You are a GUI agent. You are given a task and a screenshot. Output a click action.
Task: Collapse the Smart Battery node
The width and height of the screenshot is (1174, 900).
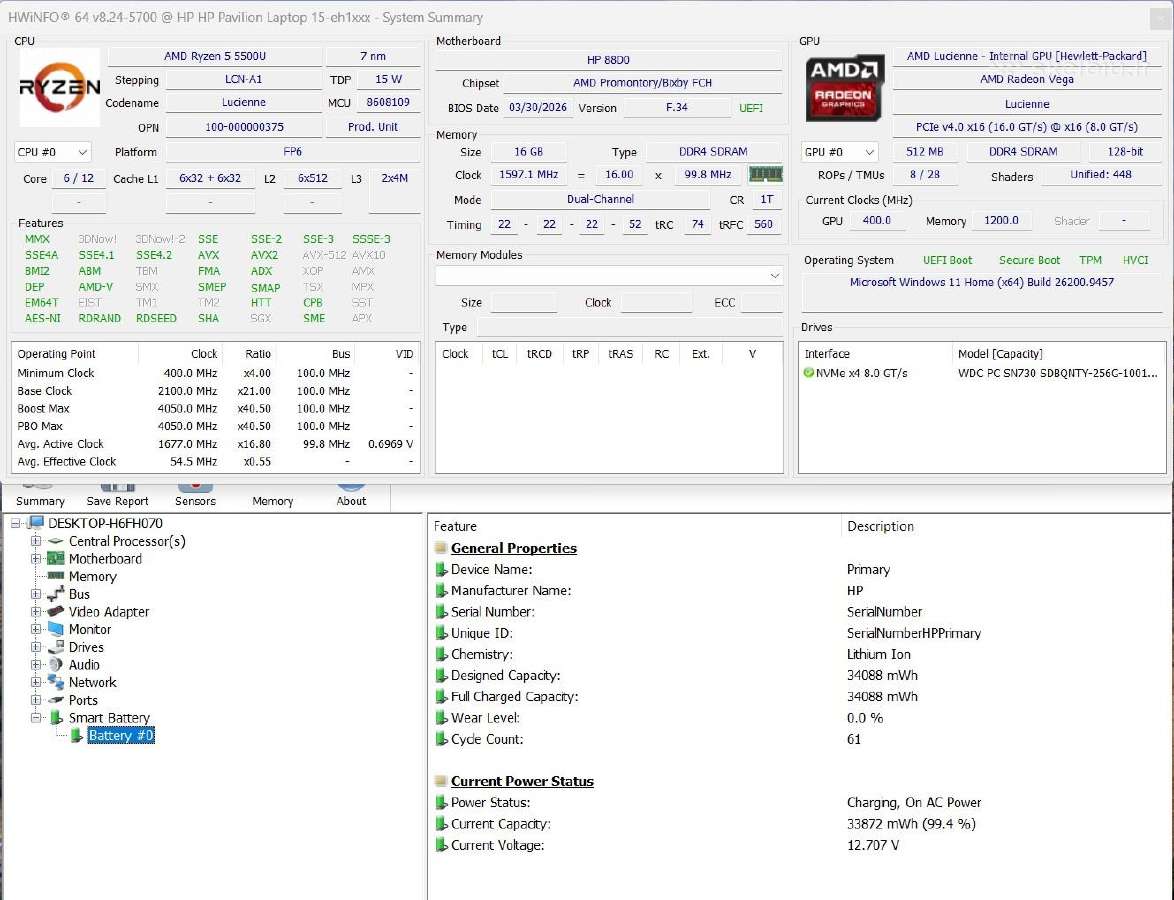(x=35, y=717)
